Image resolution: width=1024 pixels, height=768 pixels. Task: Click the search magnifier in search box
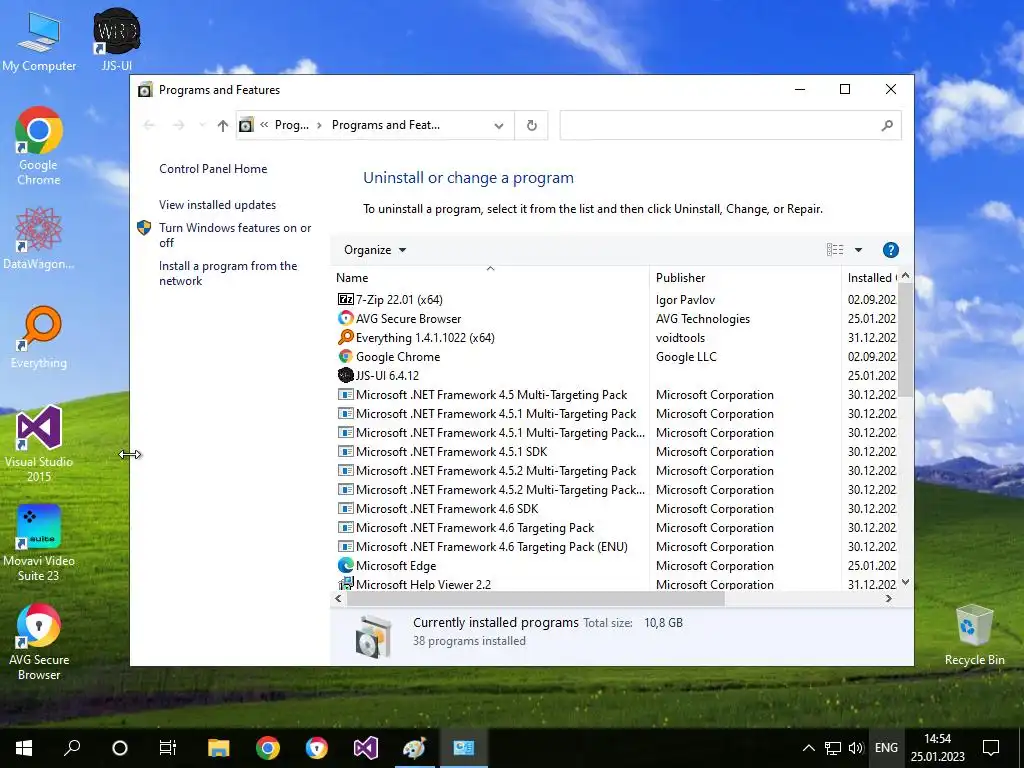pyautogui.click(x=887, y=125)
